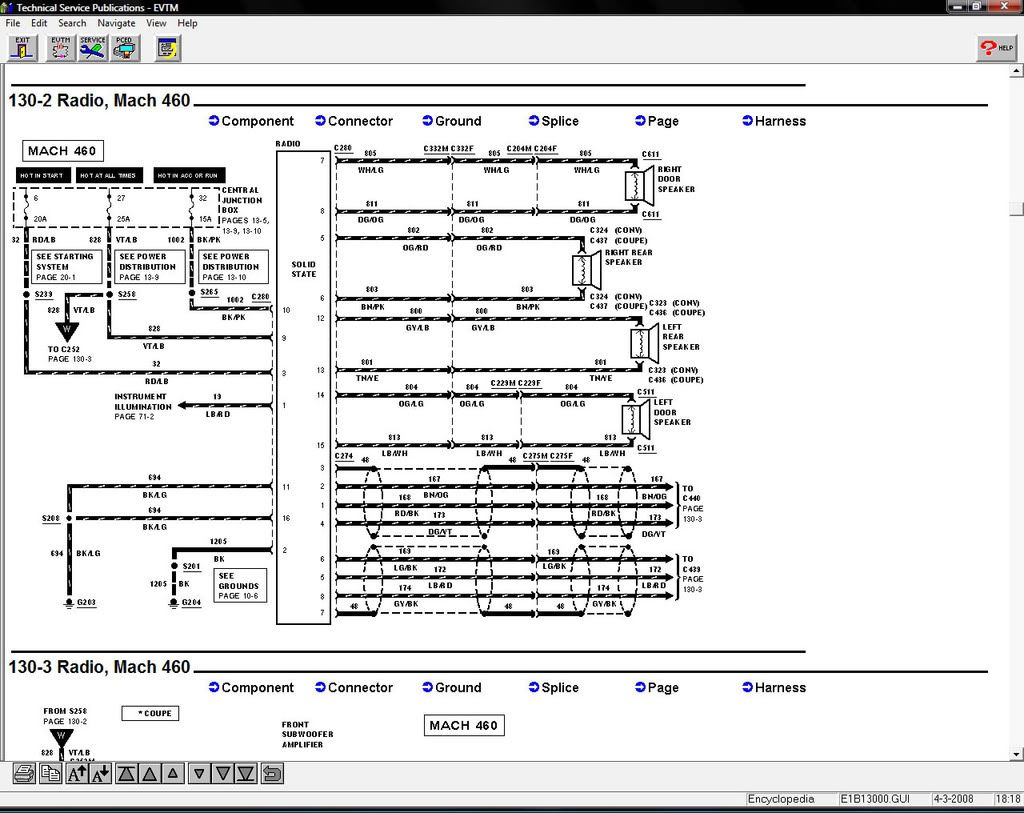Click the vertical scrollbar down arrow

coord(1016,754)
